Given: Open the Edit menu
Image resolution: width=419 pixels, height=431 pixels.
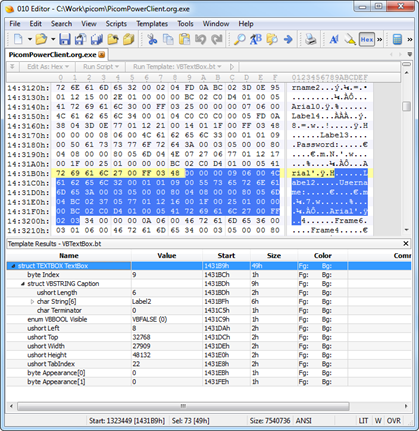Looking at the screenshot, I should point(35,24).
